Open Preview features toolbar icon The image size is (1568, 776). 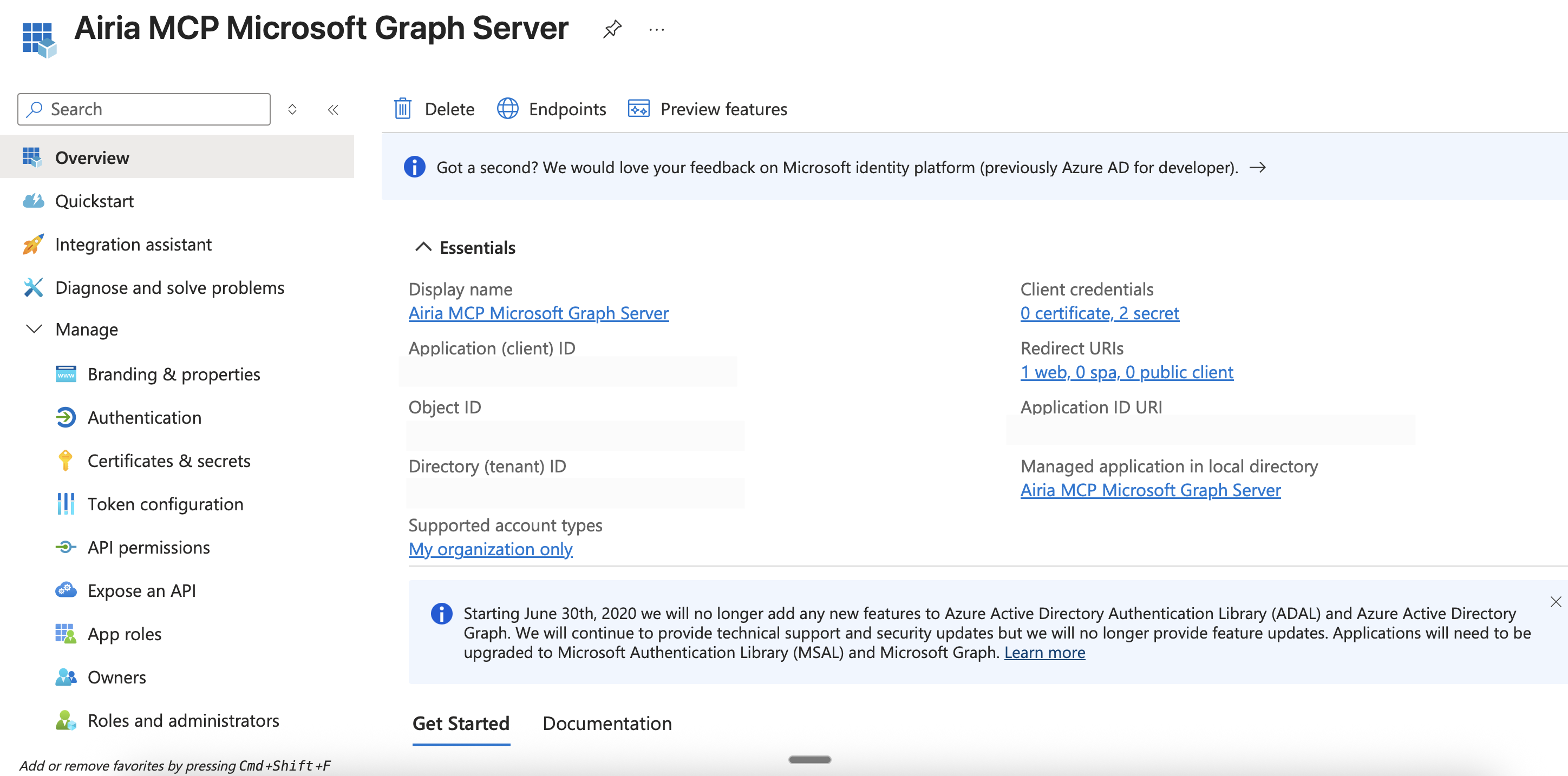pos(638,109)
